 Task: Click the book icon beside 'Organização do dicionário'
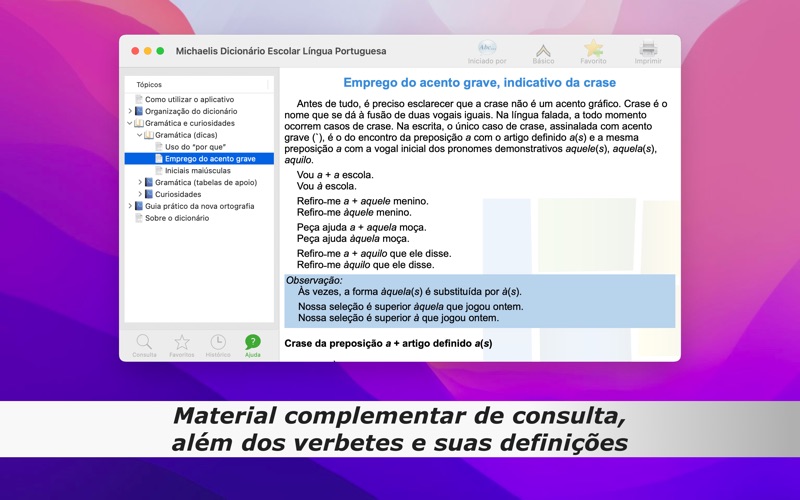click(x=139, y=111)
